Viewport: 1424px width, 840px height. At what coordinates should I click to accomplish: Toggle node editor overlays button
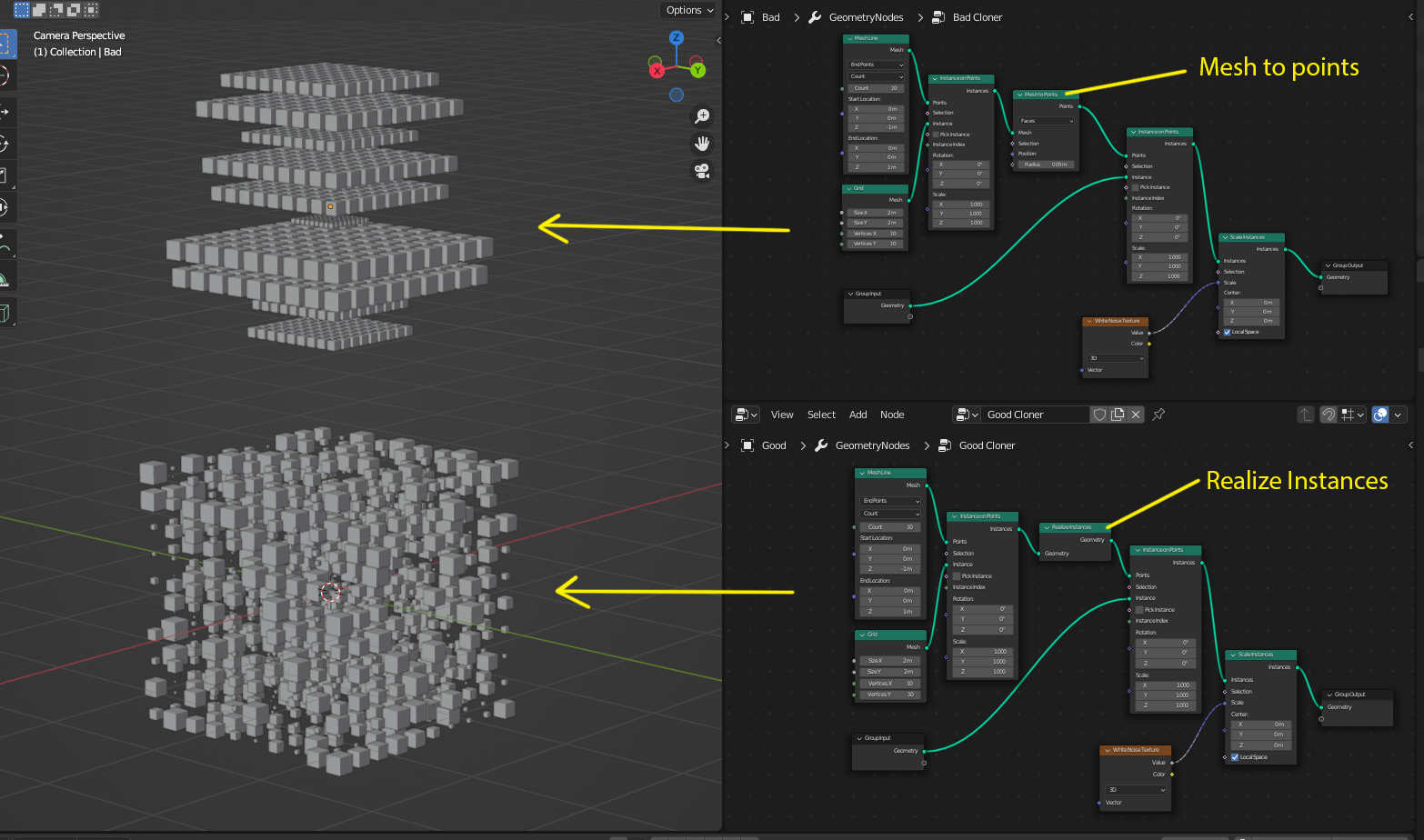[1380, 415]
